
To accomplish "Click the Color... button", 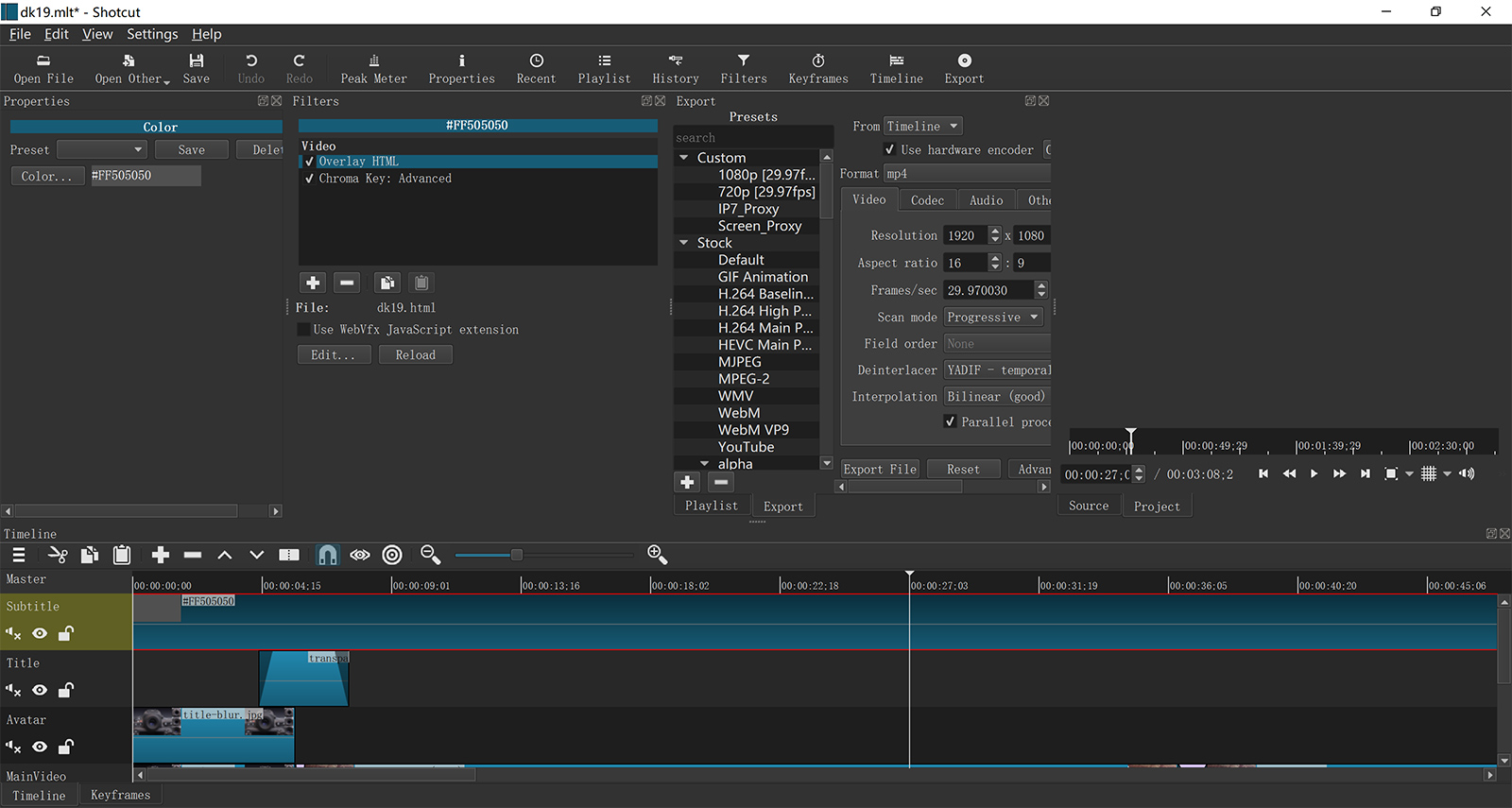I will (46, 176).
